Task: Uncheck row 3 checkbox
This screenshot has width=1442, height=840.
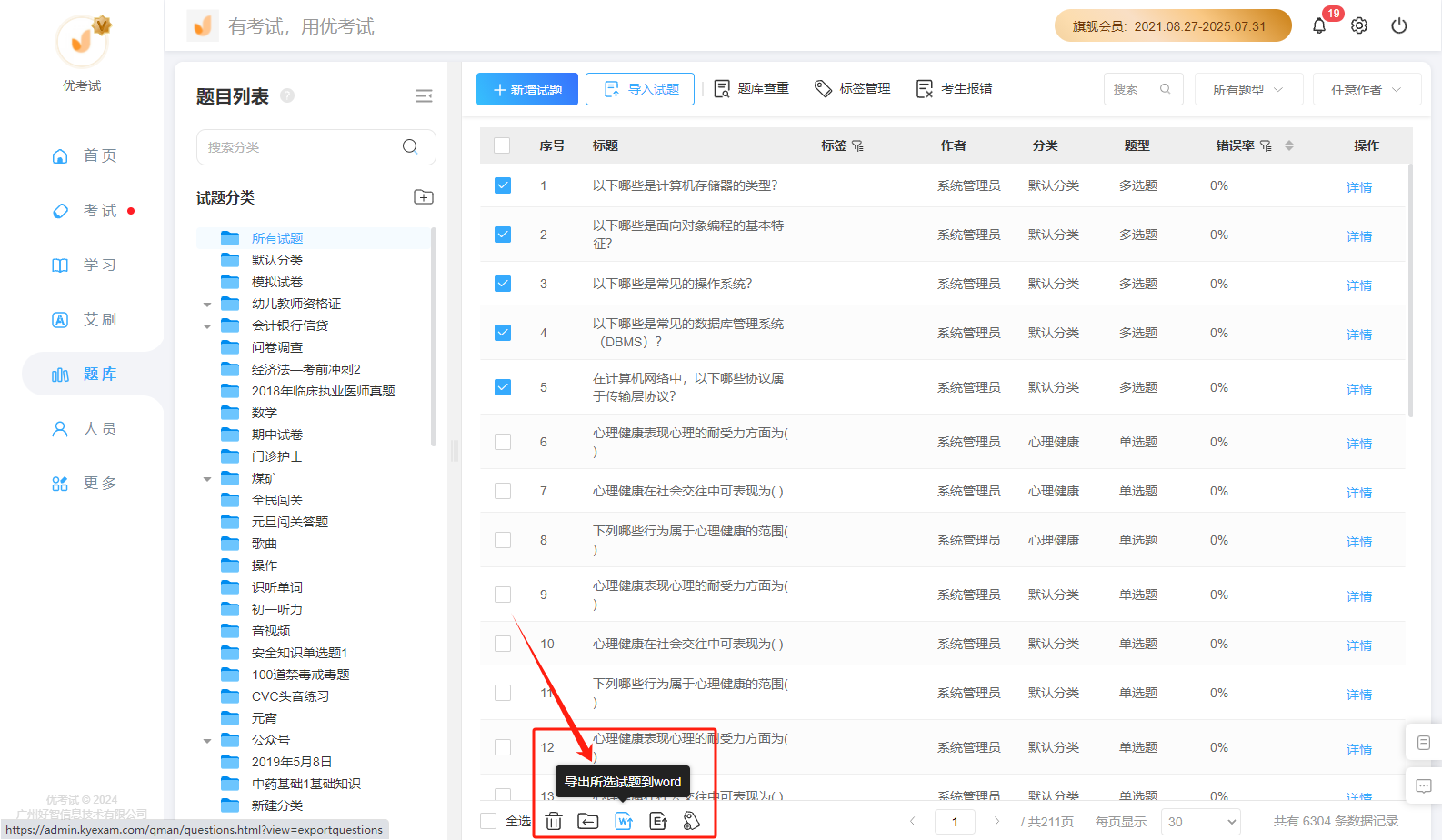Action: pyautogui.click(x=503, y=284)
